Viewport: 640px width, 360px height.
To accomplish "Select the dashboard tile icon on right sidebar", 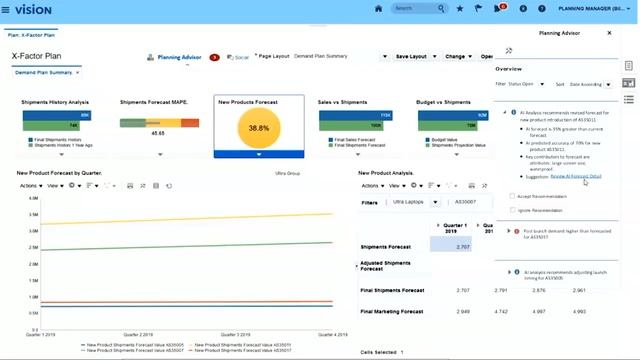I will click(629, 83).
